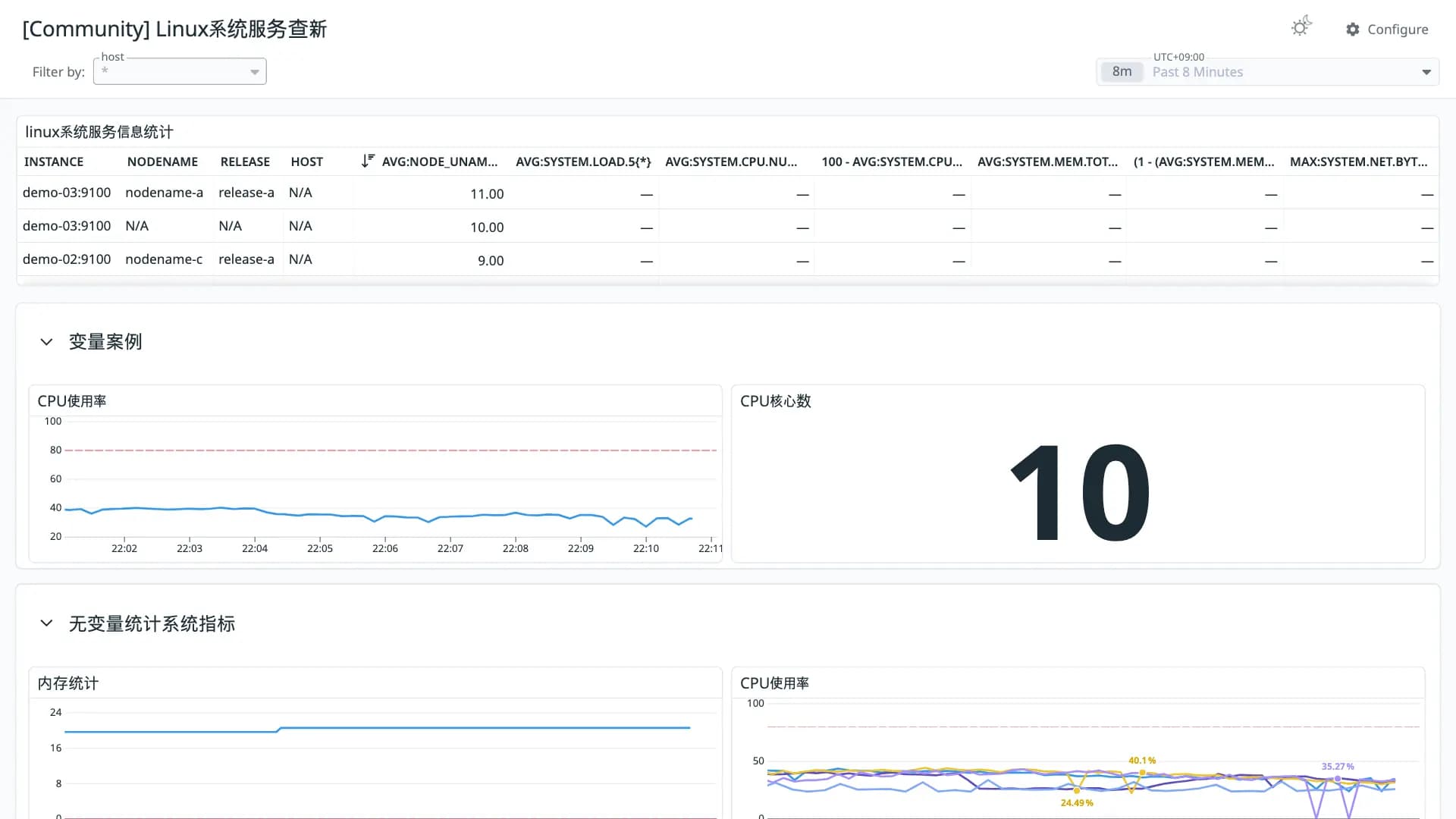
Task: Click the 100 - AVG:SYSTEM.CPU... column header
Action: click(x=892, y=162)
